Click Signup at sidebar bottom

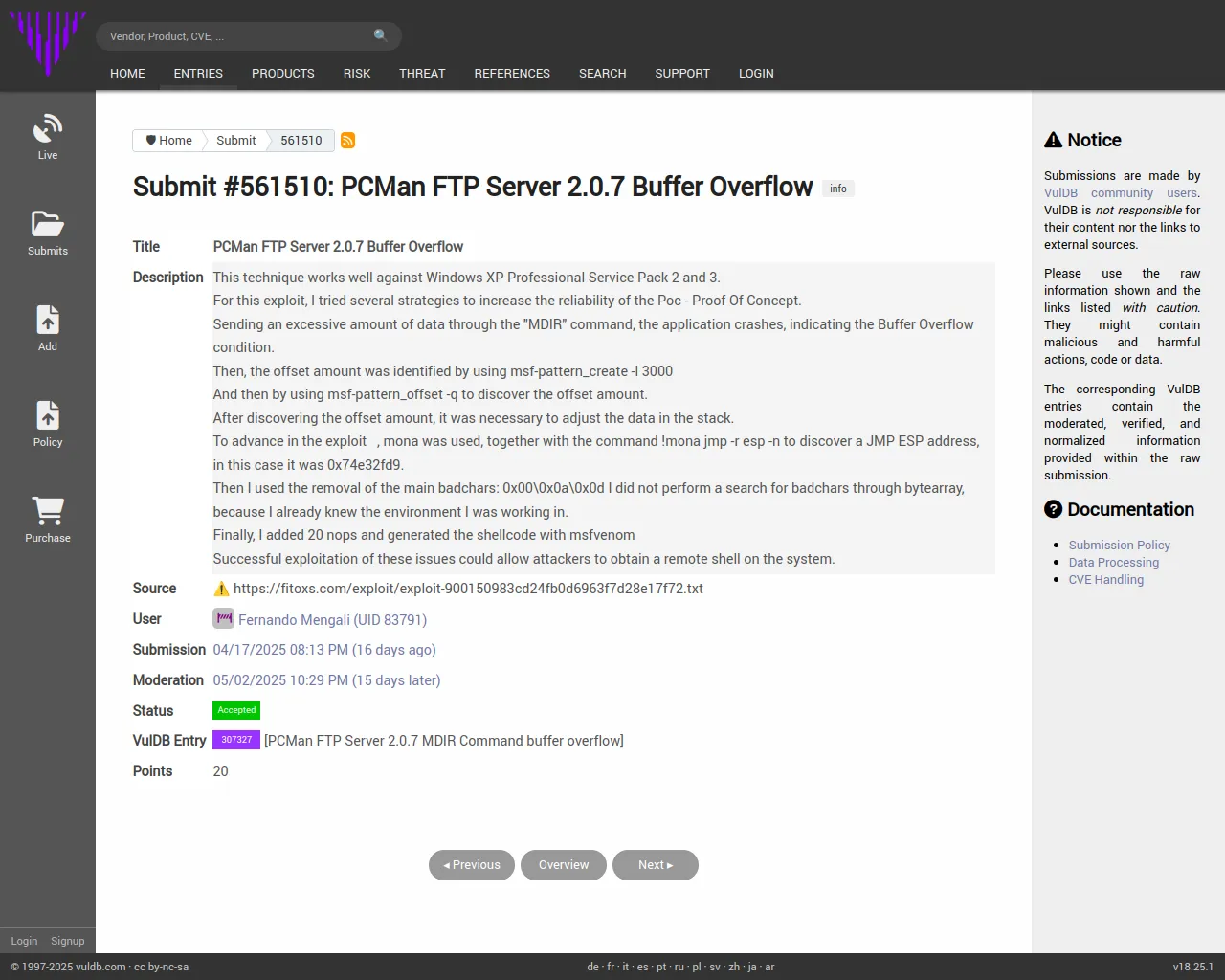click(x=67, y=941)
